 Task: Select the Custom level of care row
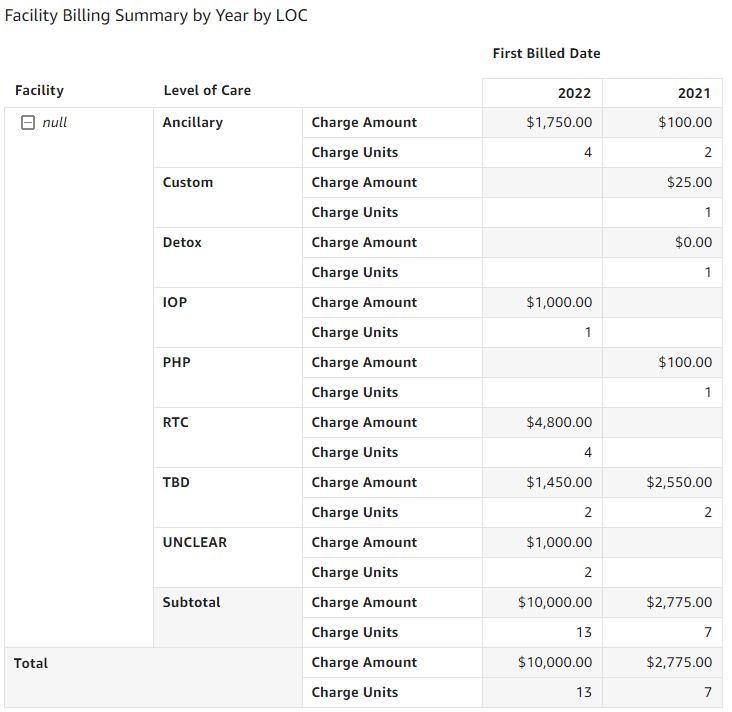[188, 183]
